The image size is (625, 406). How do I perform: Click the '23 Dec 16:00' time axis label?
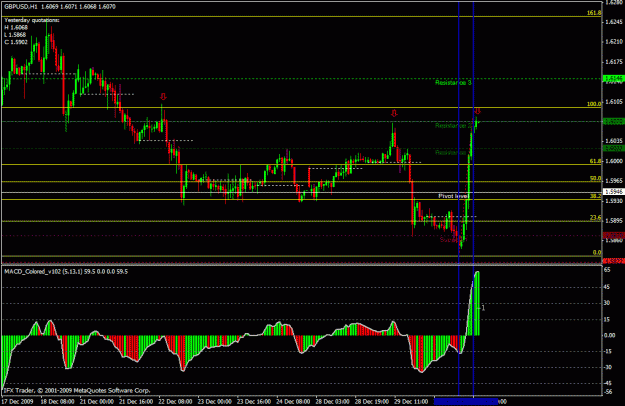click(254, 402)
